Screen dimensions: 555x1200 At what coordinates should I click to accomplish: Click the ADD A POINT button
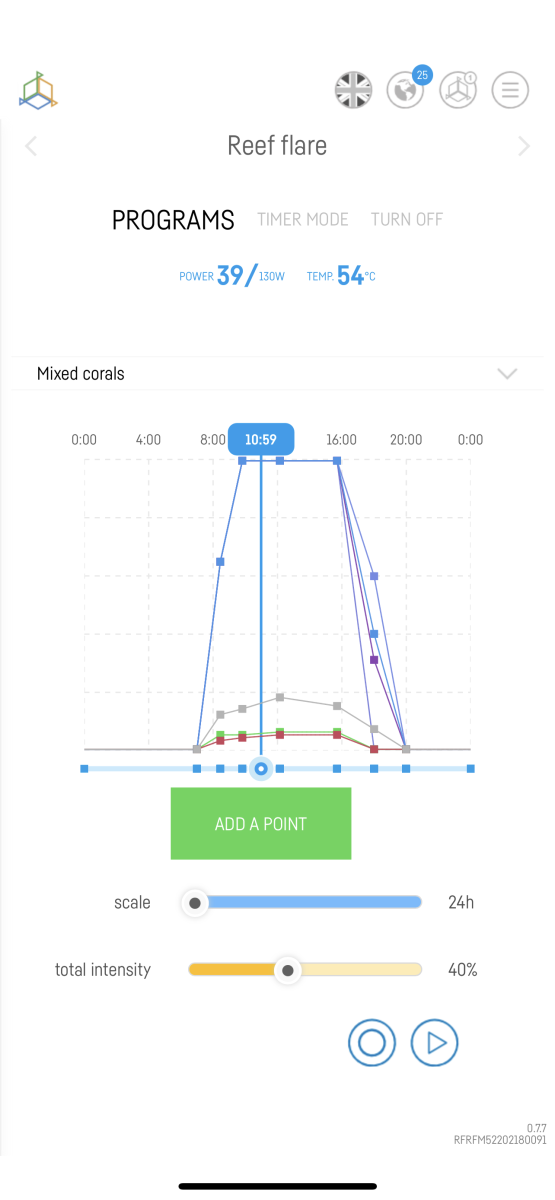coord(261,824)
